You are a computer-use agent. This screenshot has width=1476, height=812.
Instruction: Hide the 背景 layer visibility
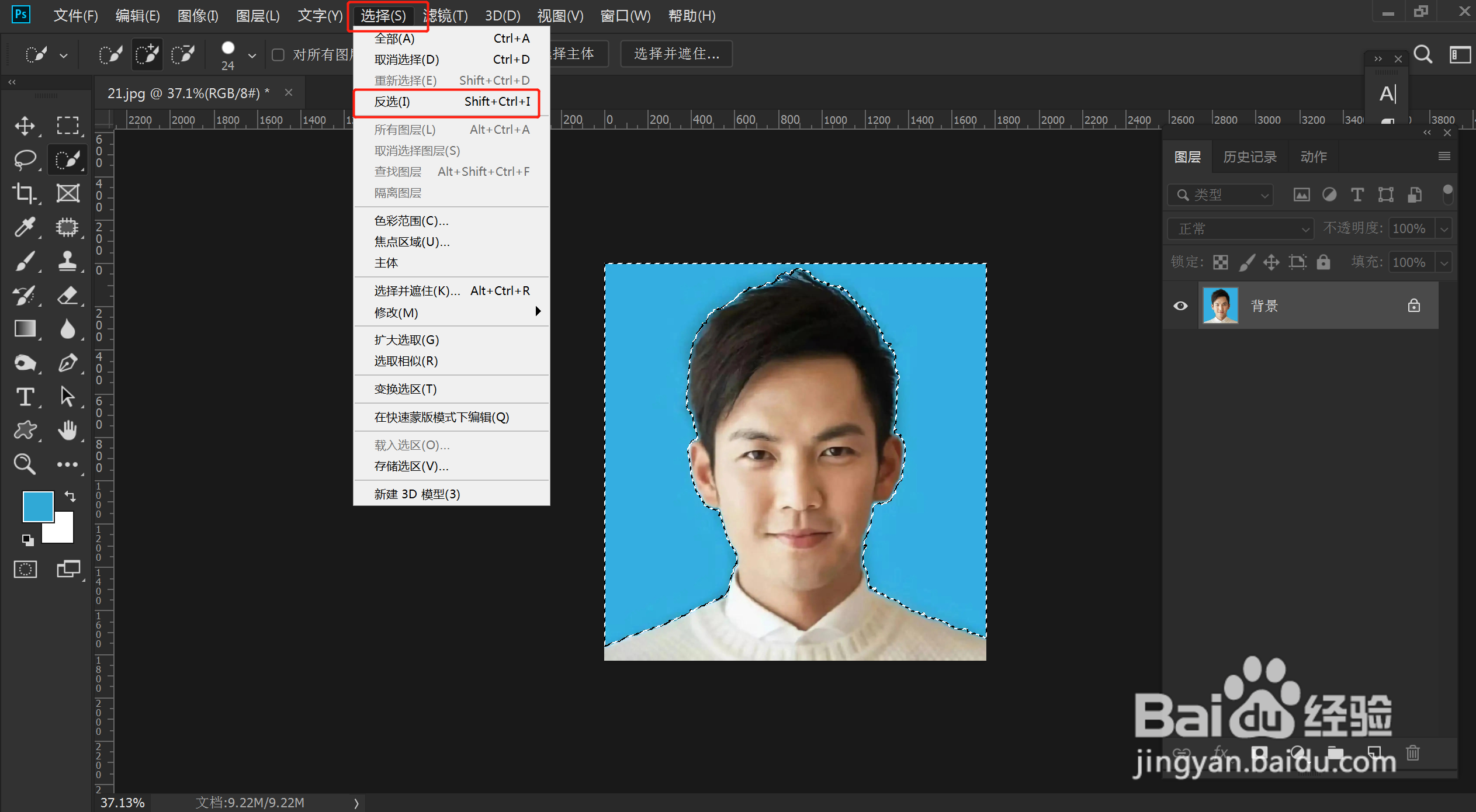(x=1180, y=306)
